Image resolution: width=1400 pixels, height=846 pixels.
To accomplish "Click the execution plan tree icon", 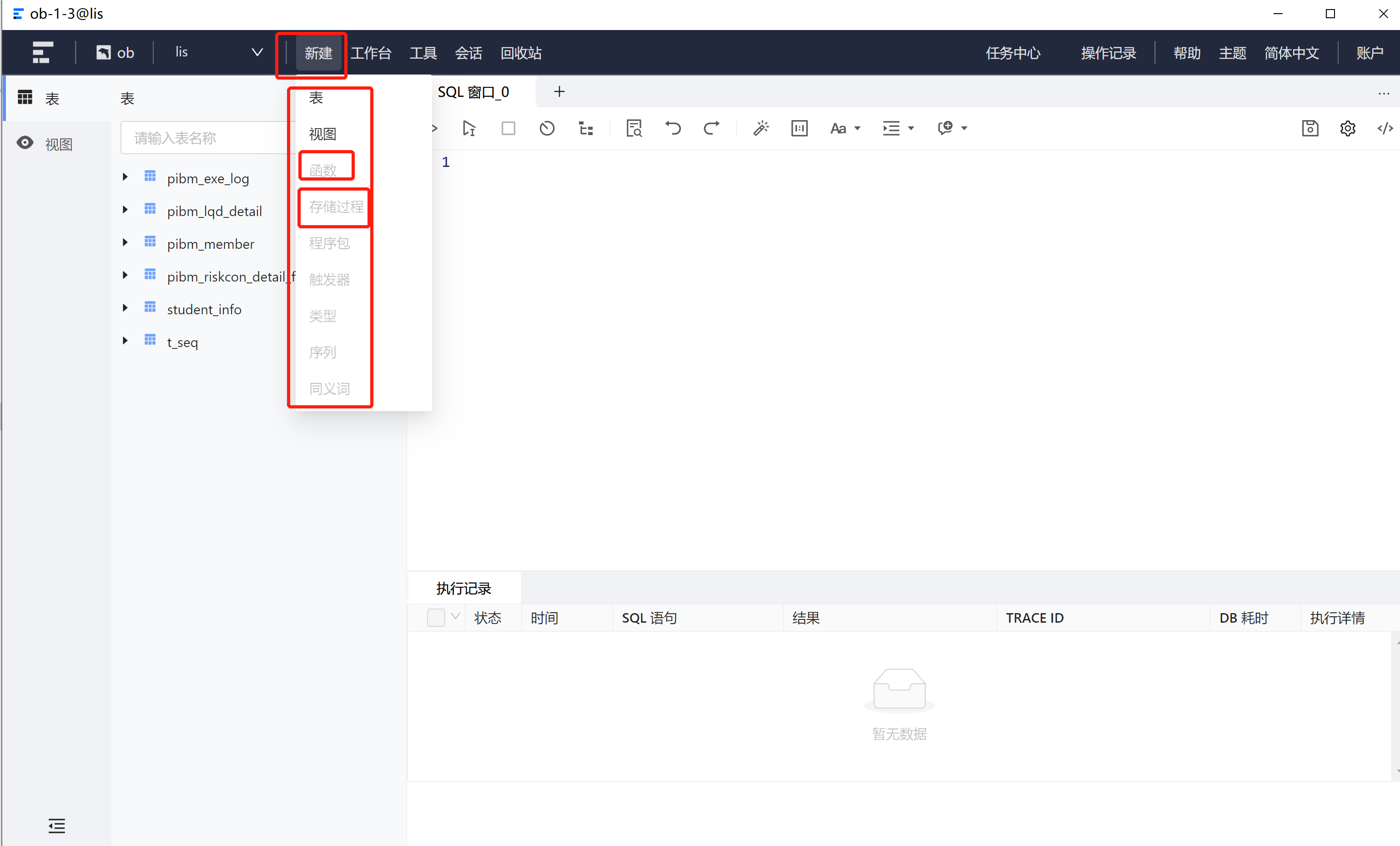I will point(585,128).
